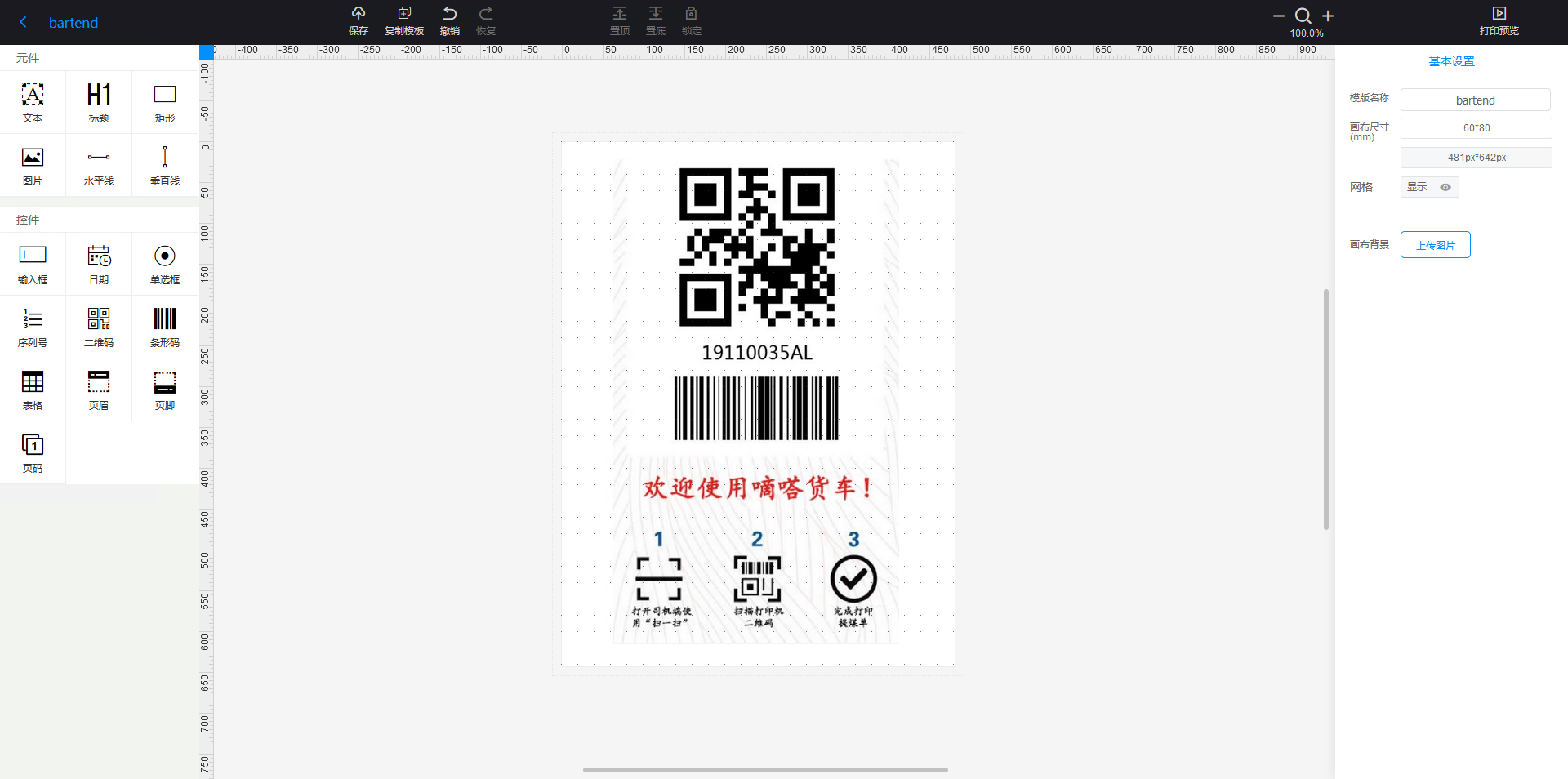The image size is (1568, 779).
Task: Click the step 3 checkmark graphic
Action: (x=853, y=579)
